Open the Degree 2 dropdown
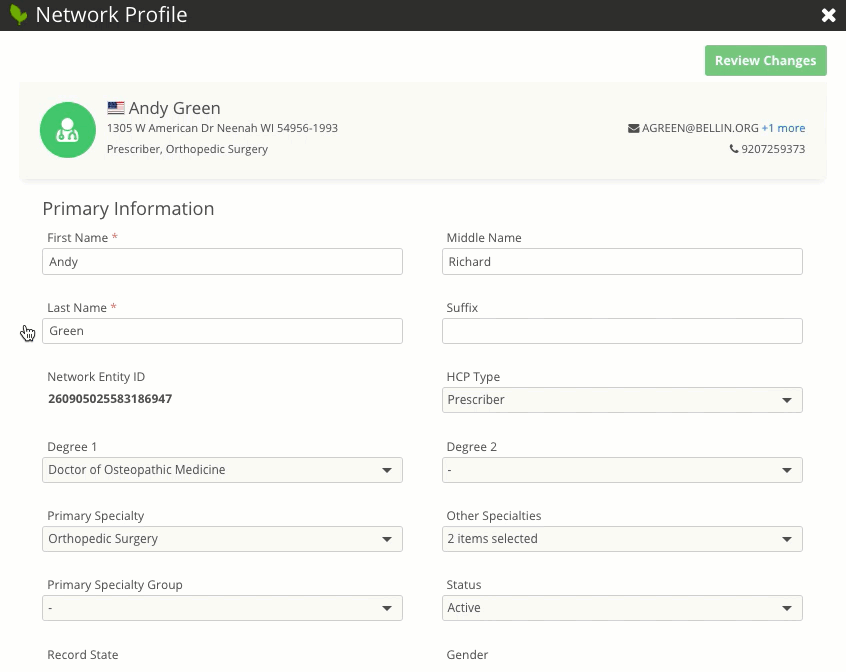 tap(622, 470)
